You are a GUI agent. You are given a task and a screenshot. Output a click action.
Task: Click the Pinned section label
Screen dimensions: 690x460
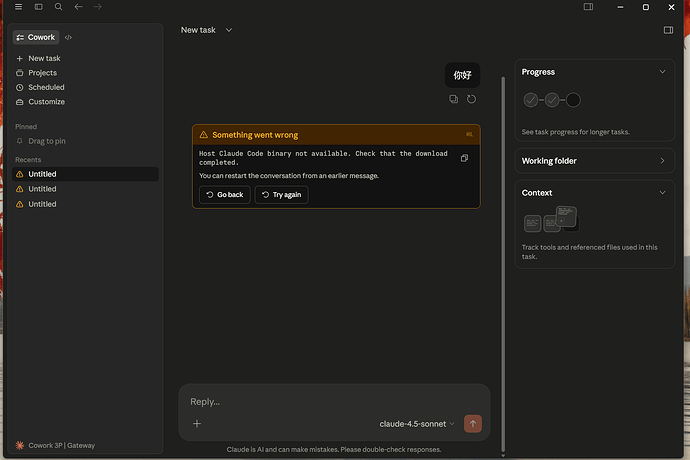[x=26, y=127]
